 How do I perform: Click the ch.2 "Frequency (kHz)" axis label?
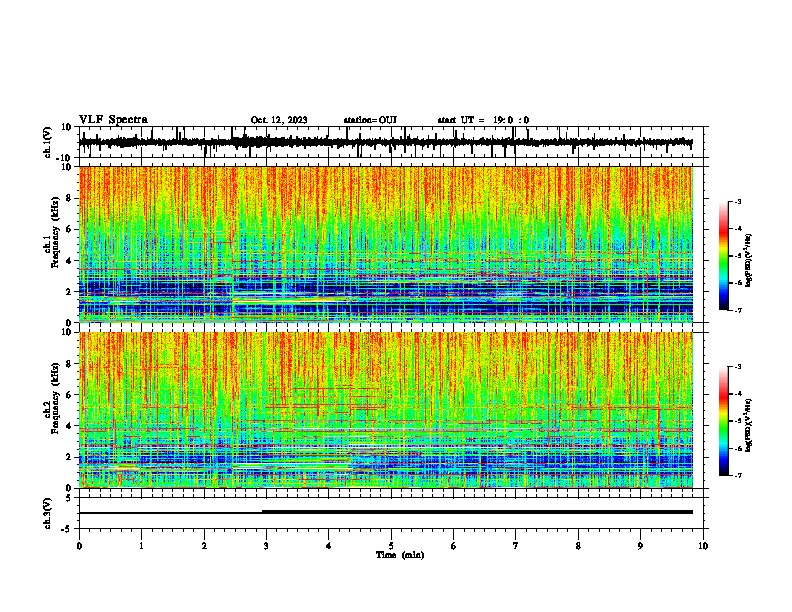pos(55,397)
